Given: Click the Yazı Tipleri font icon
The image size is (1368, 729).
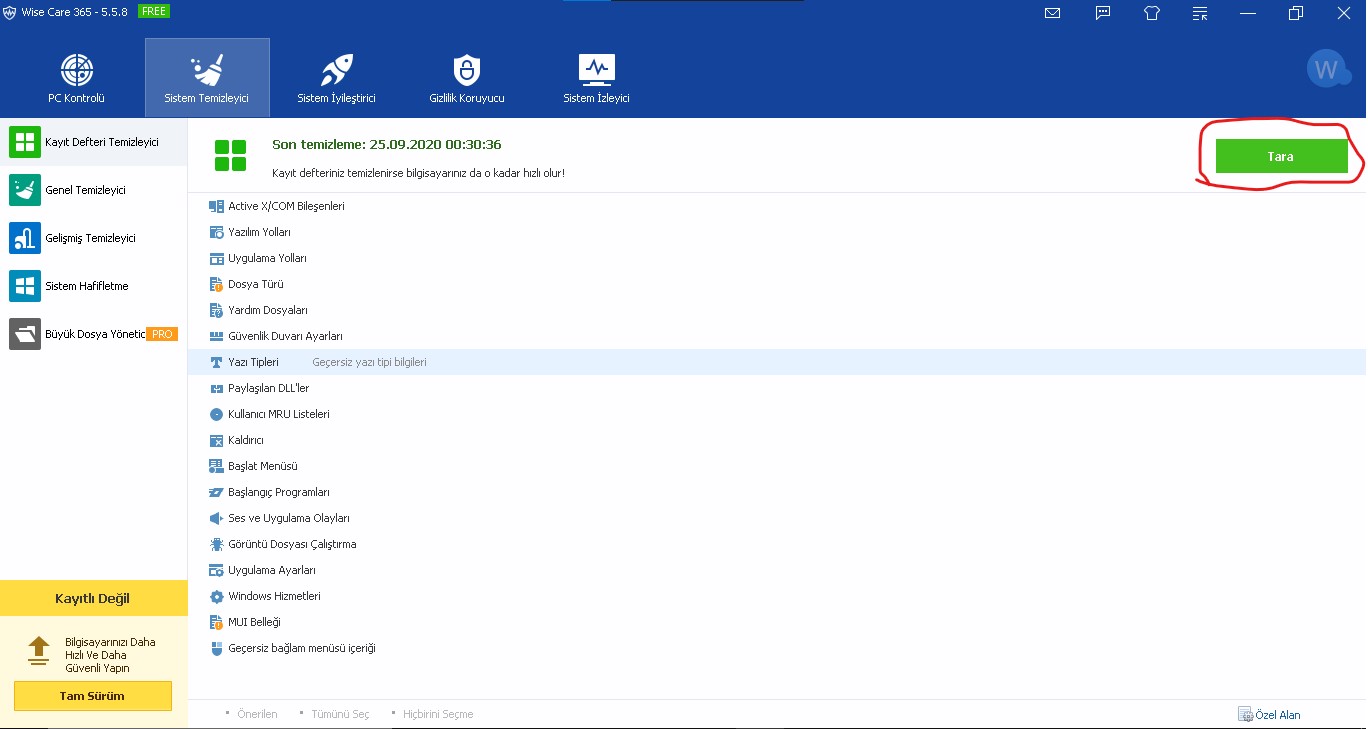Looking at the screenshot, I should point(216,362).
